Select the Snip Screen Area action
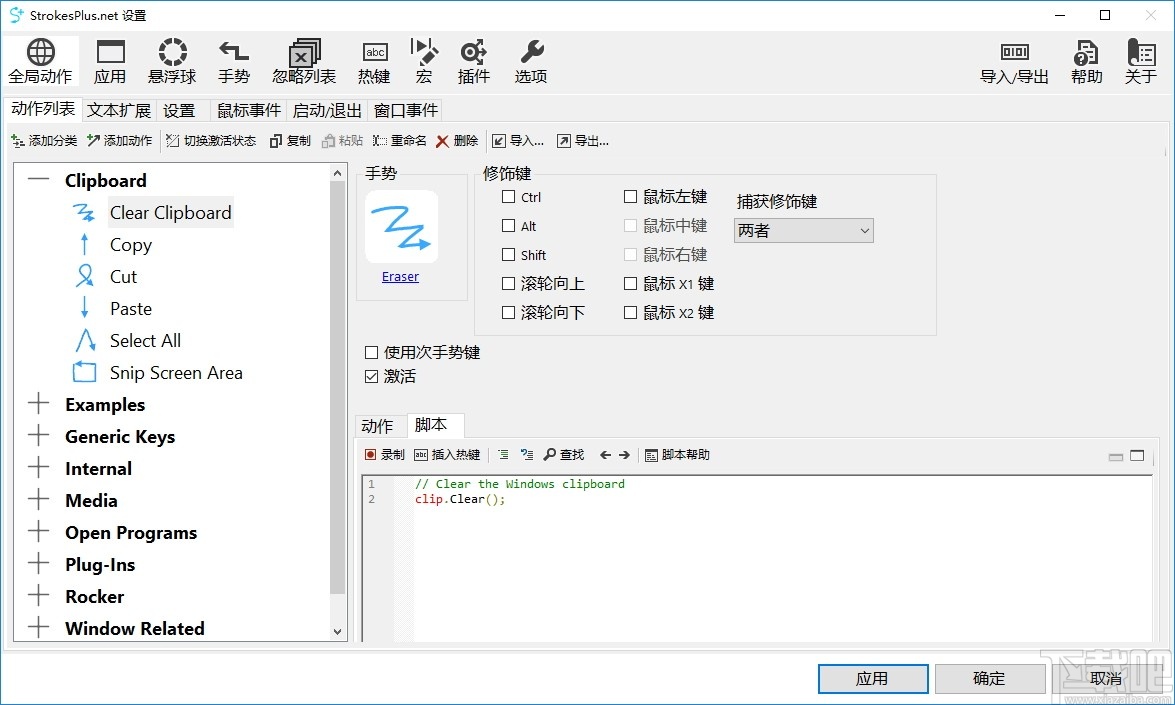This screenshot has width=1175, height=705. (x=176, y=372)
